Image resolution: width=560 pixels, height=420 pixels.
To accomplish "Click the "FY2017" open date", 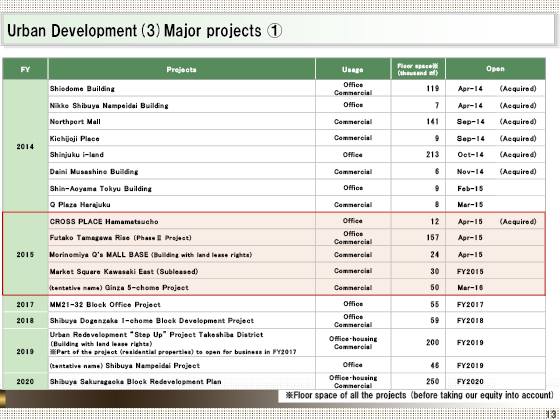I will coord(470,305).
